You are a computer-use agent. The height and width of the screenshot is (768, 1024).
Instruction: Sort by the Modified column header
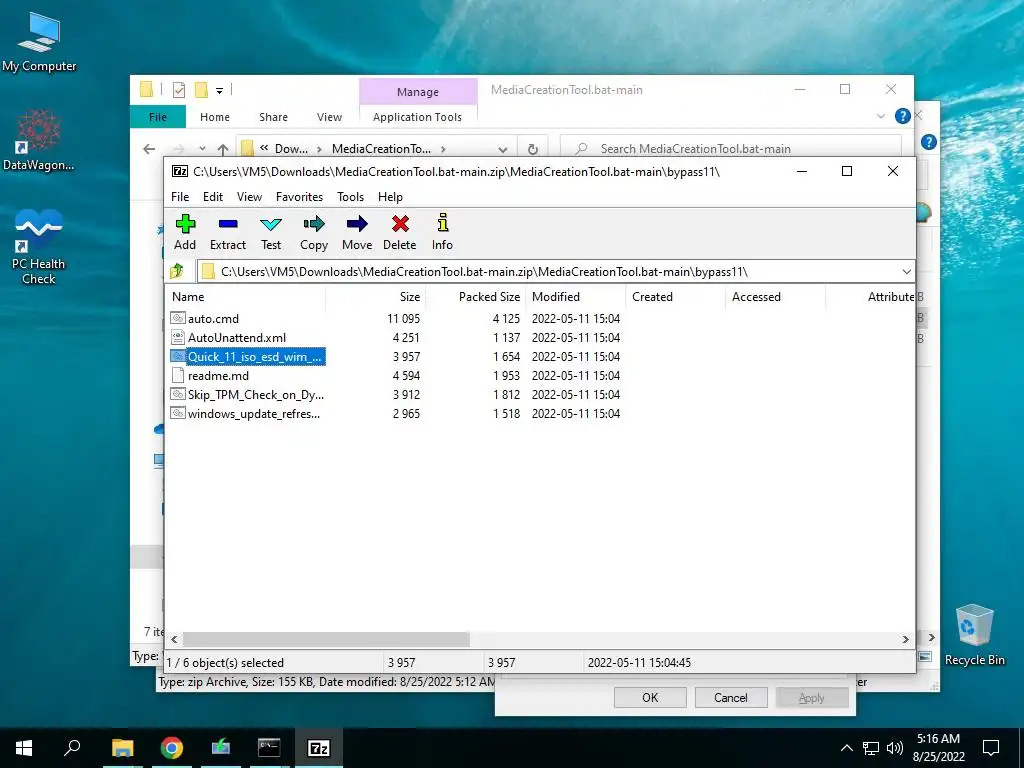tap(575, 296)
